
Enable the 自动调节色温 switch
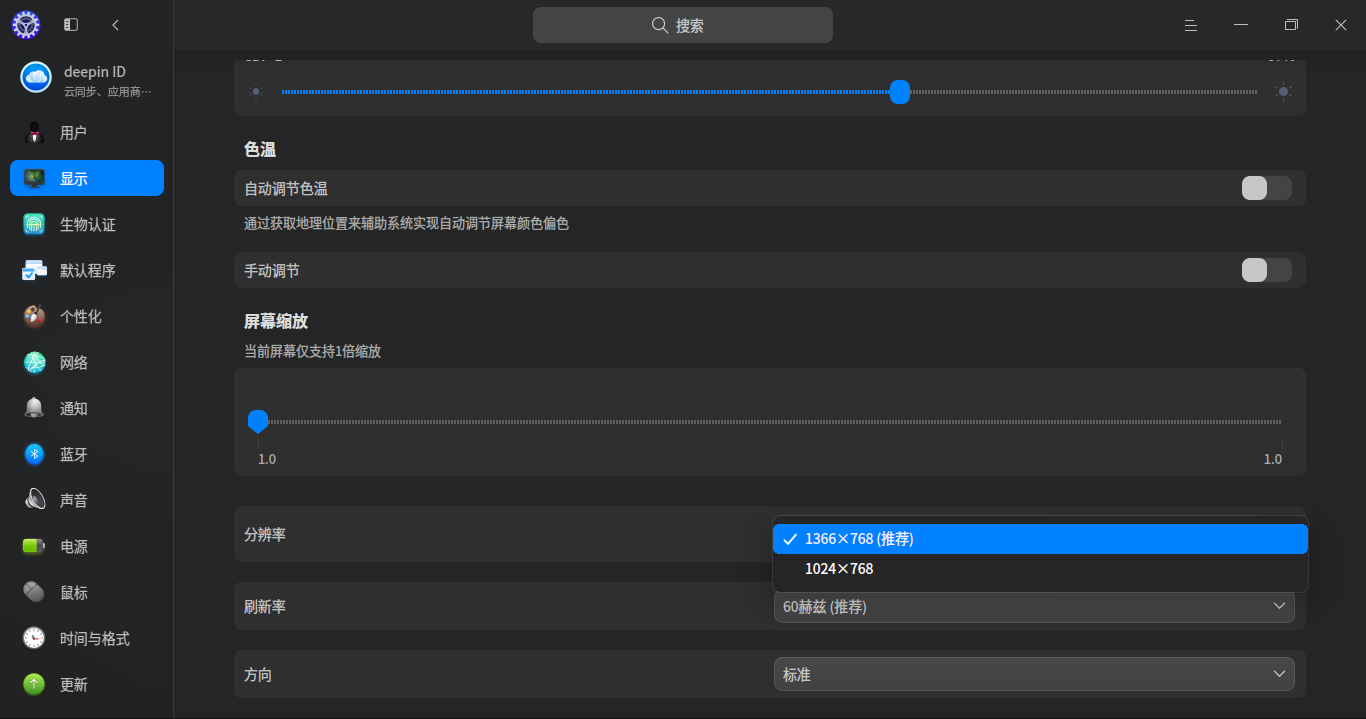pos(1267,188)
